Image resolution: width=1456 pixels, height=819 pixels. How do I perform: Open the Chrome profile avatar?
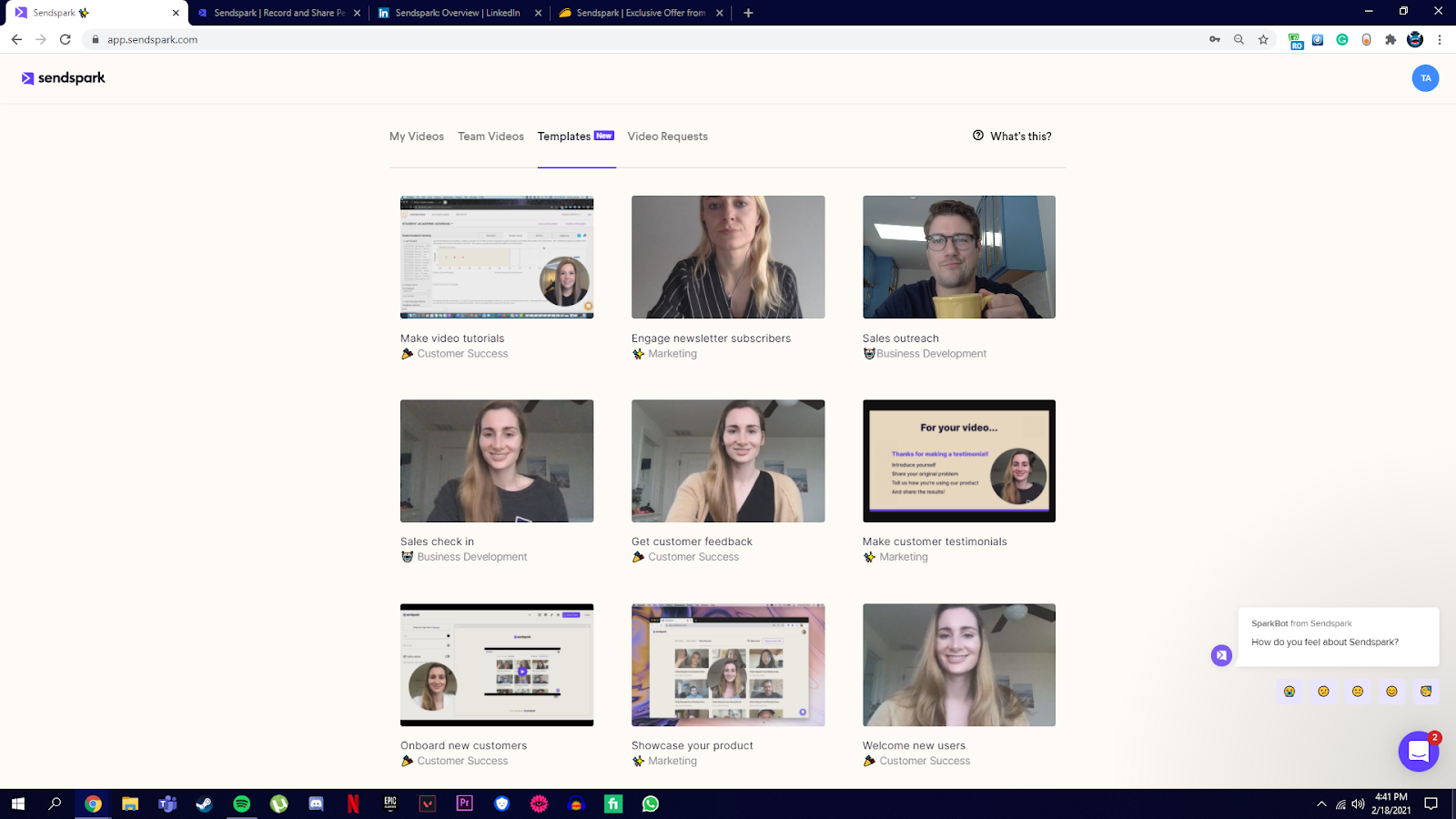[x=1415, y=39]
